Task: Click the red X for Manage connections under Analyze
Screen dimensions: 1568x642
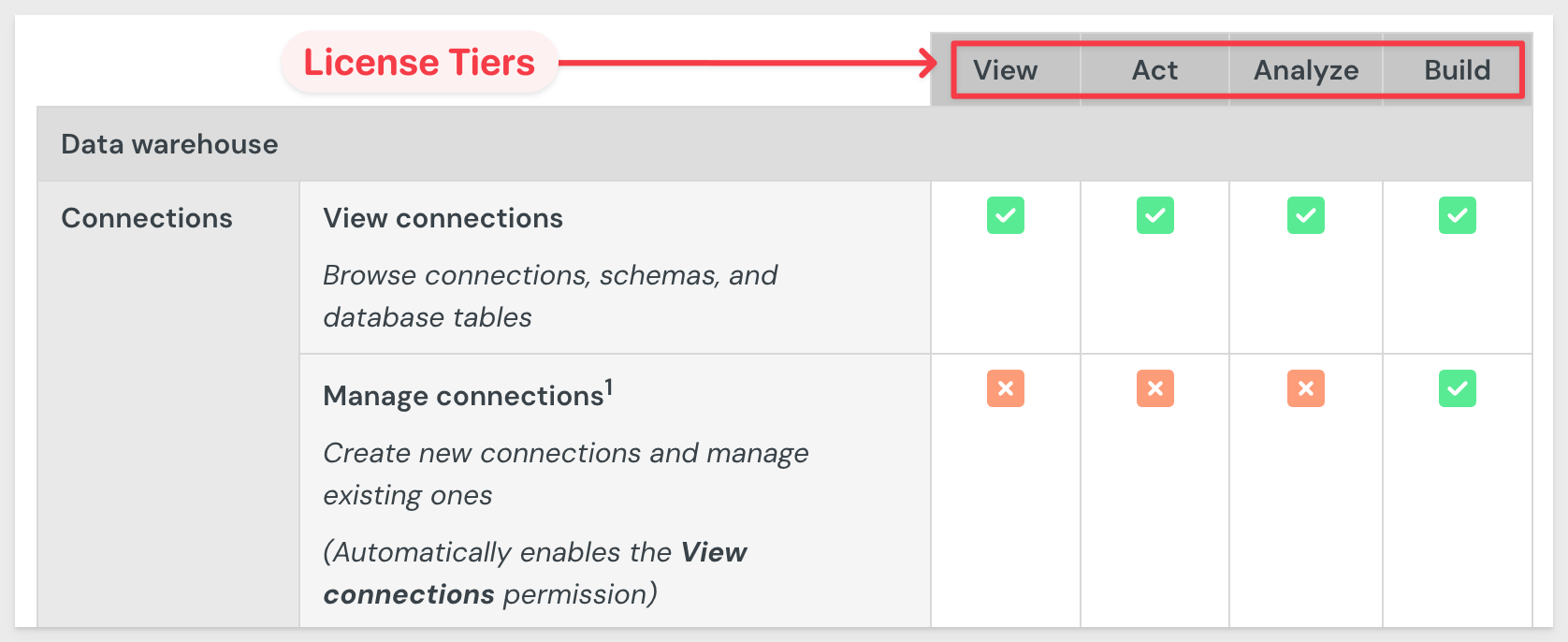Action: click(1306, 388)
